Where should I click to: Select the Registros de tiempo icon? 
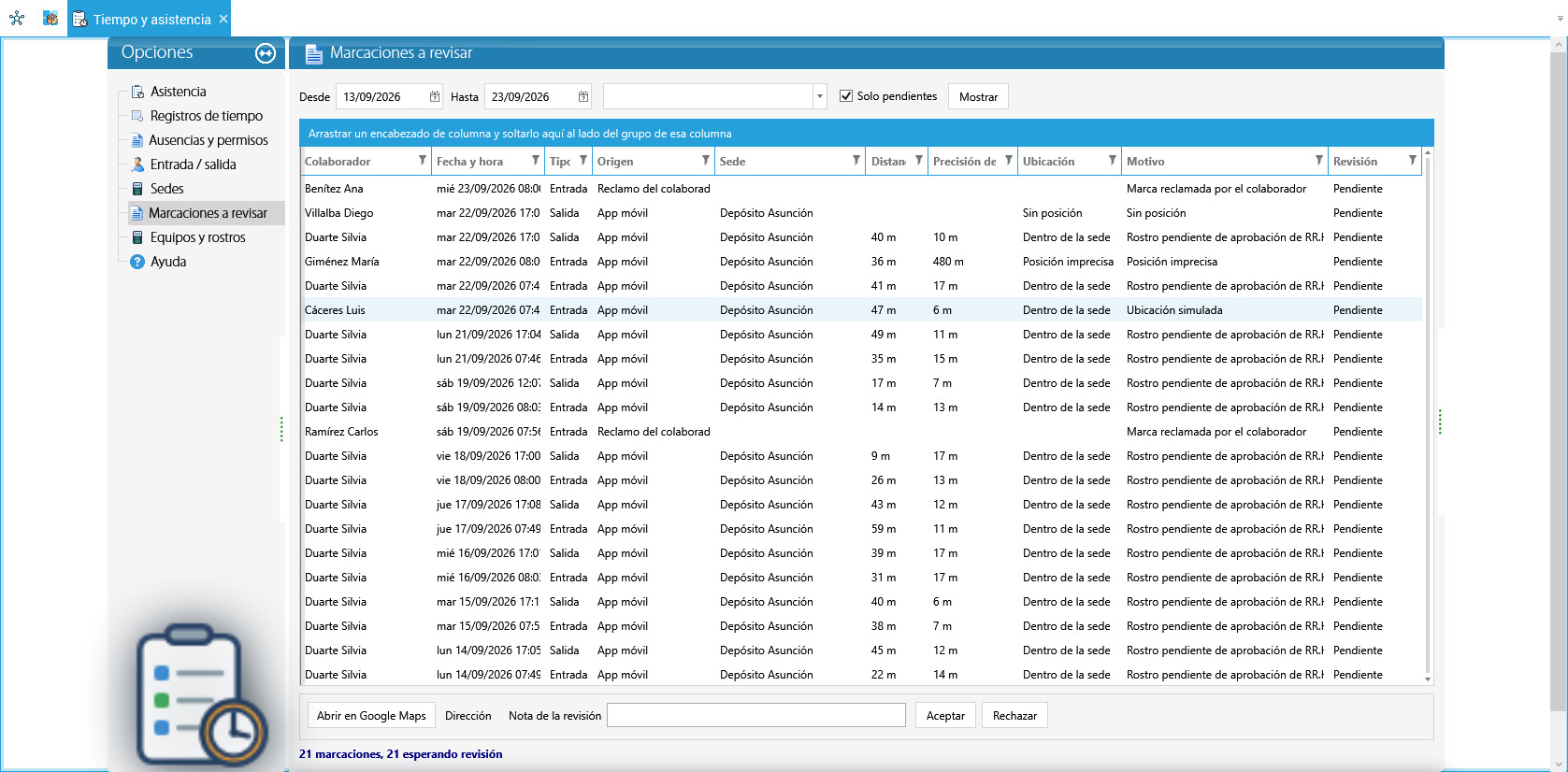point(137,116)
